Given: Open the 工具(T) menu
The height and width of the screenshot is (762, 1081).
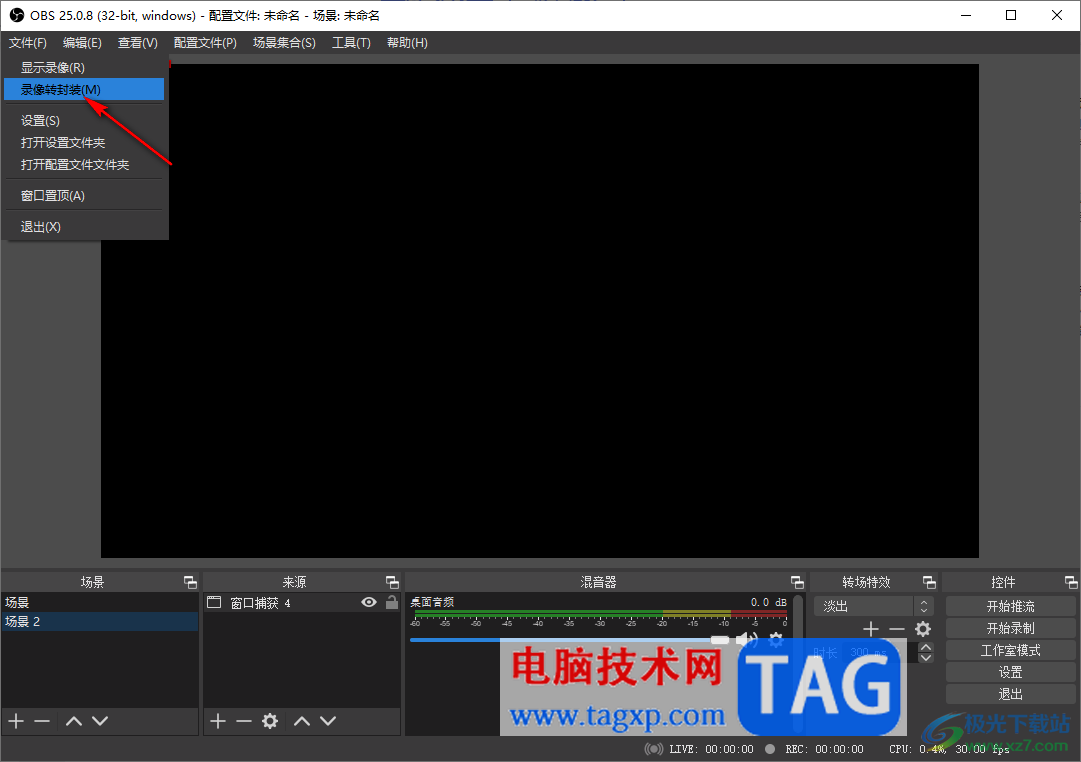Looking at the screenshot, I should click(351, 43).
